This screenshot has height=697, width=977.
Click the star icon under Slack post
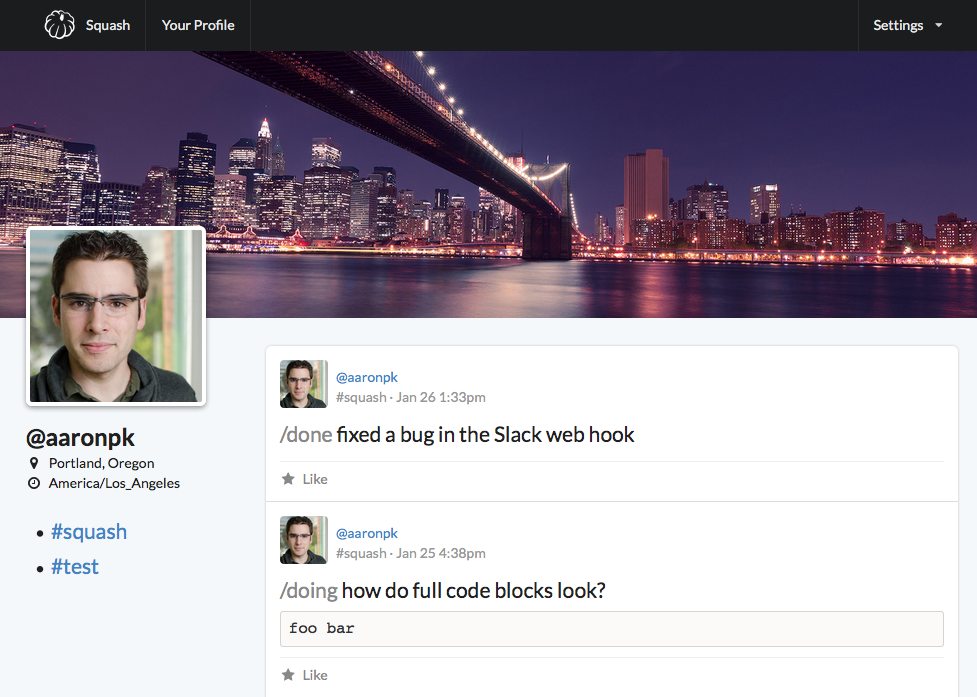click(288, 479)
